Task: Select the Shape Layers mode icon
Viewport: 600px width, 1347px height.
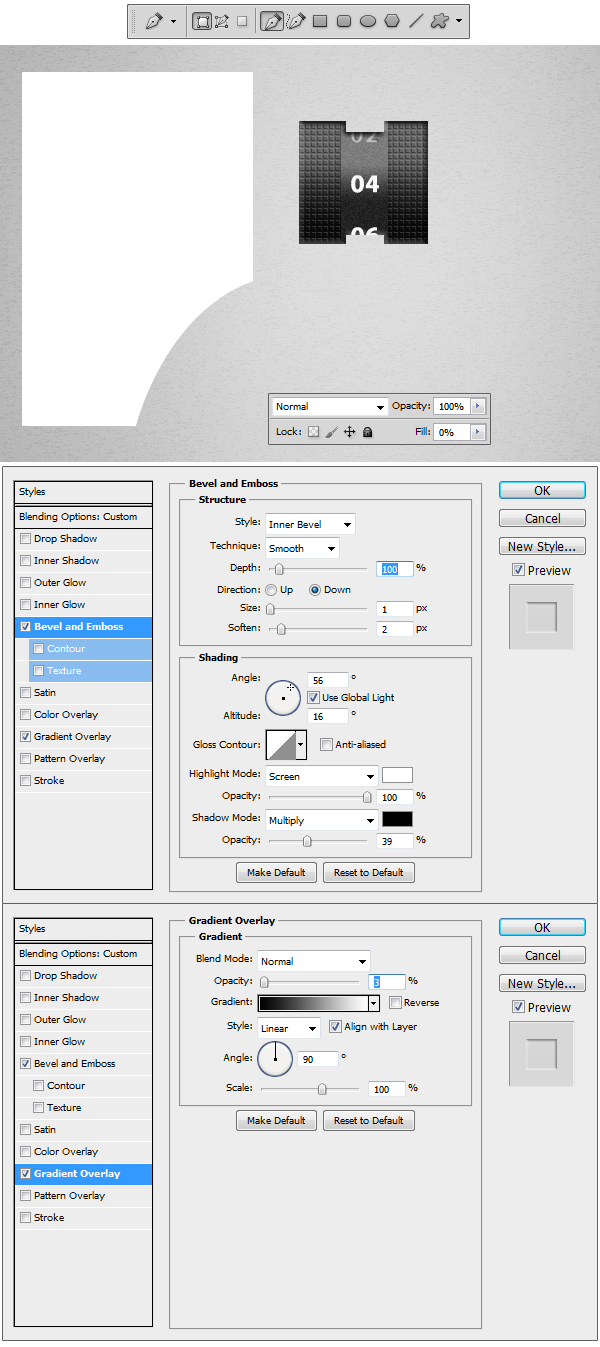Action: [202, 21]
